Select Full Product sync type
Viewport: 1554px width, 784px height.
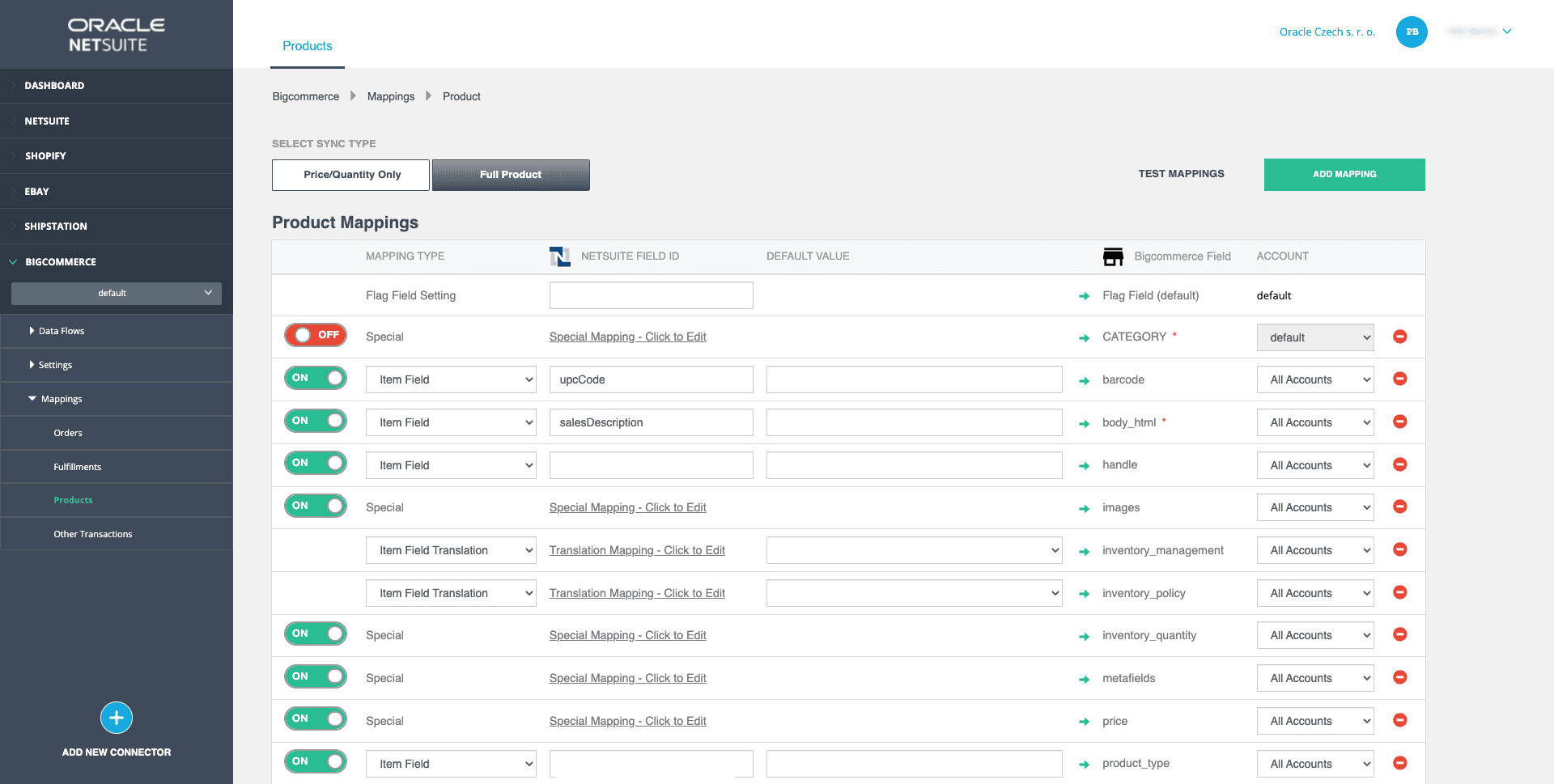pos(511,175)
